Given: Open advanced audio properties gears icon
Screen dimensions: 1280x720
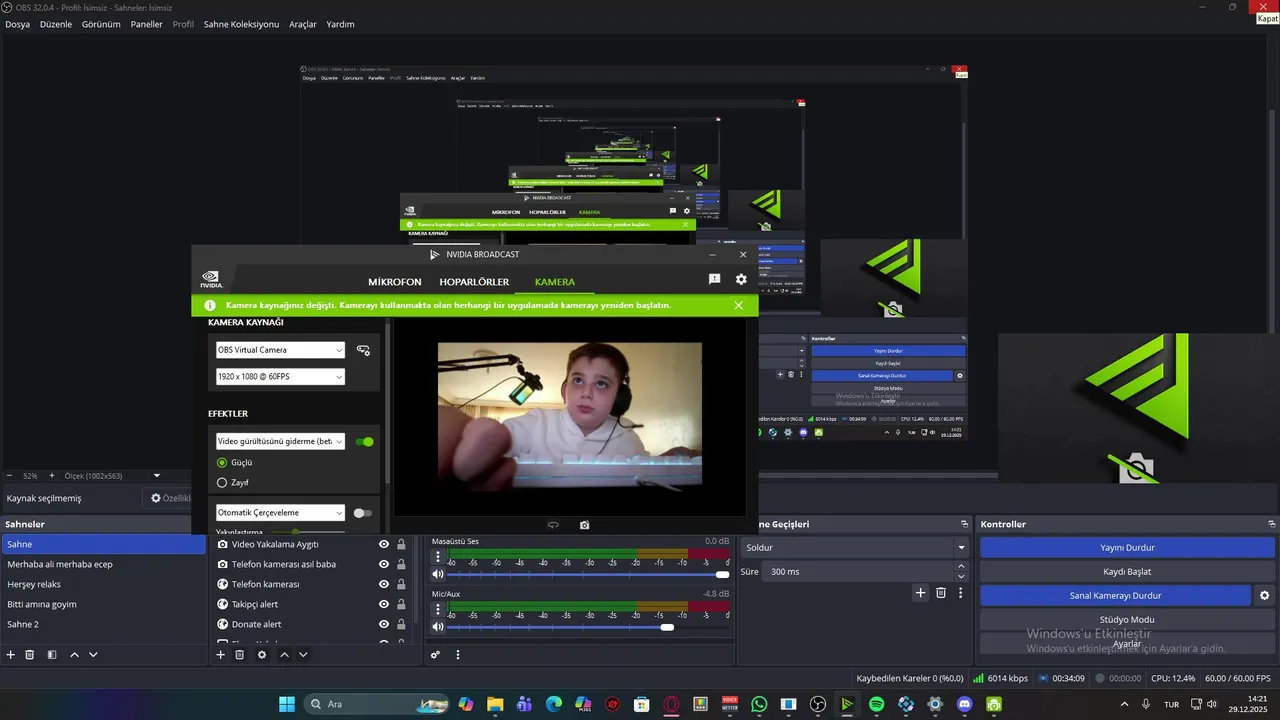Looking at the screenshot, I should coord(435,655).
